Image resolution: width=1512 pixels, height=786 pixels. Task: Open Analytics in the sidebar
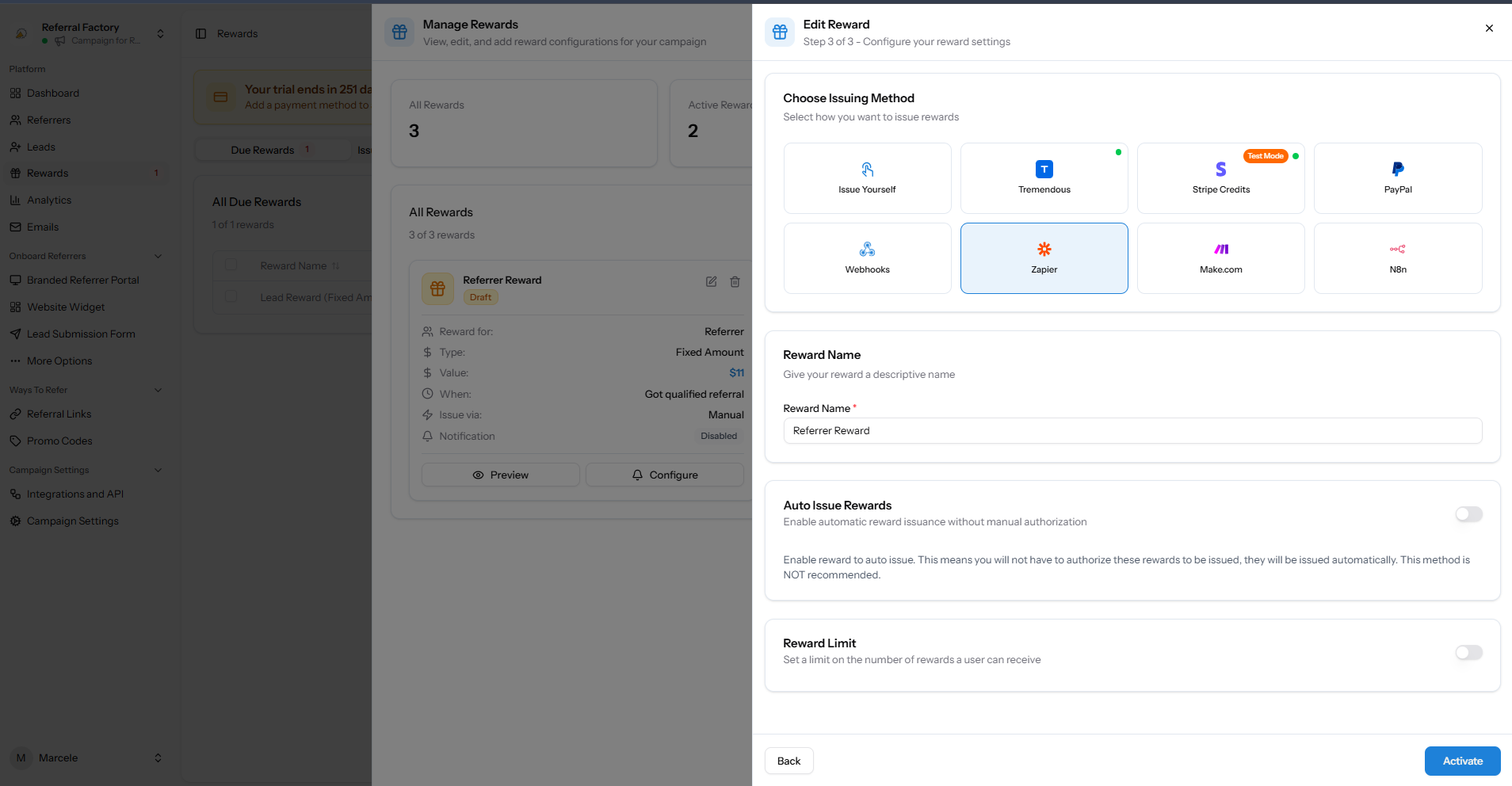[49, 200]
